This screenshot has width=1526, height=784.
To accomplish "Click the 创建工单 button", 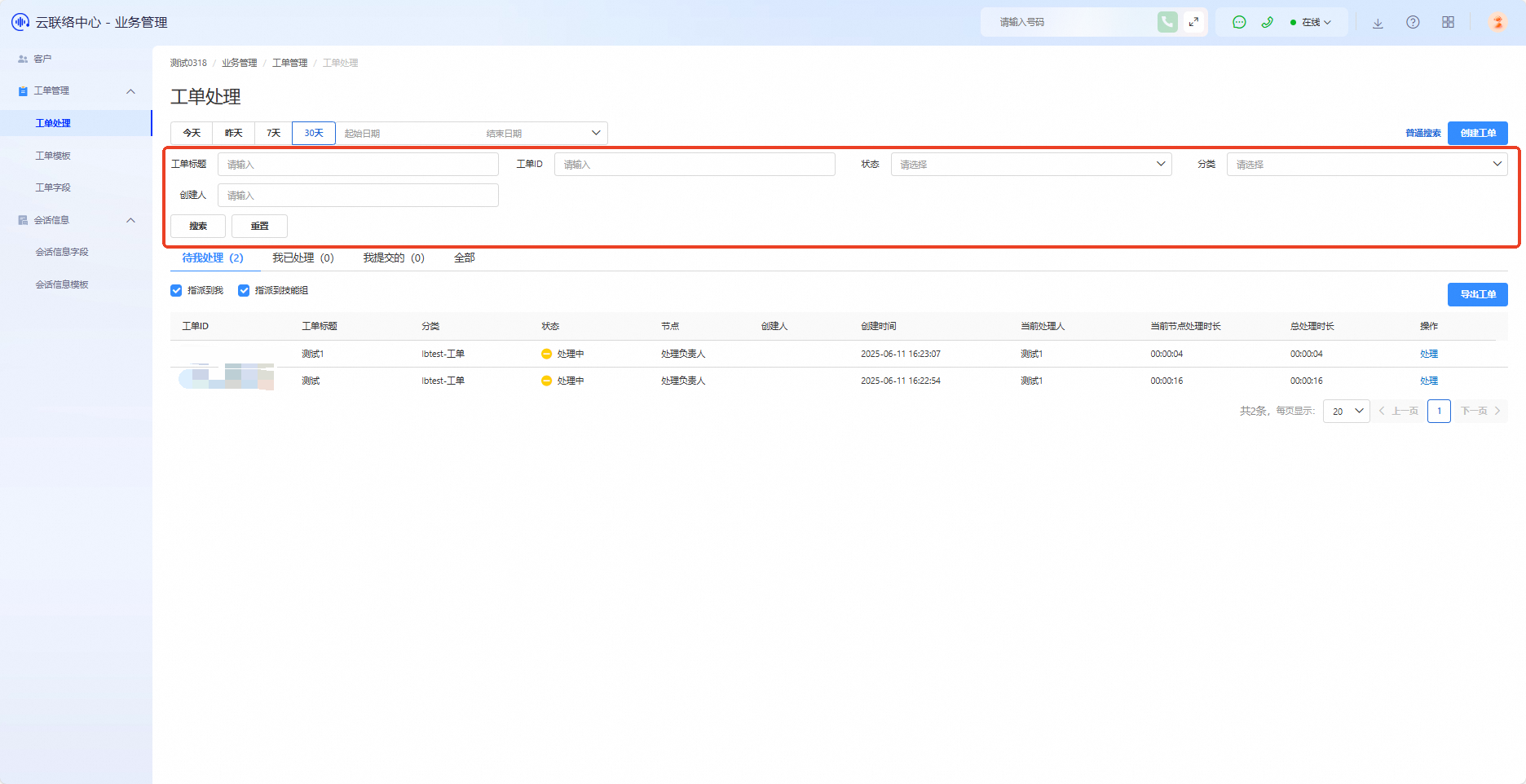I will pyautogui.click(x=1478, y=133).
